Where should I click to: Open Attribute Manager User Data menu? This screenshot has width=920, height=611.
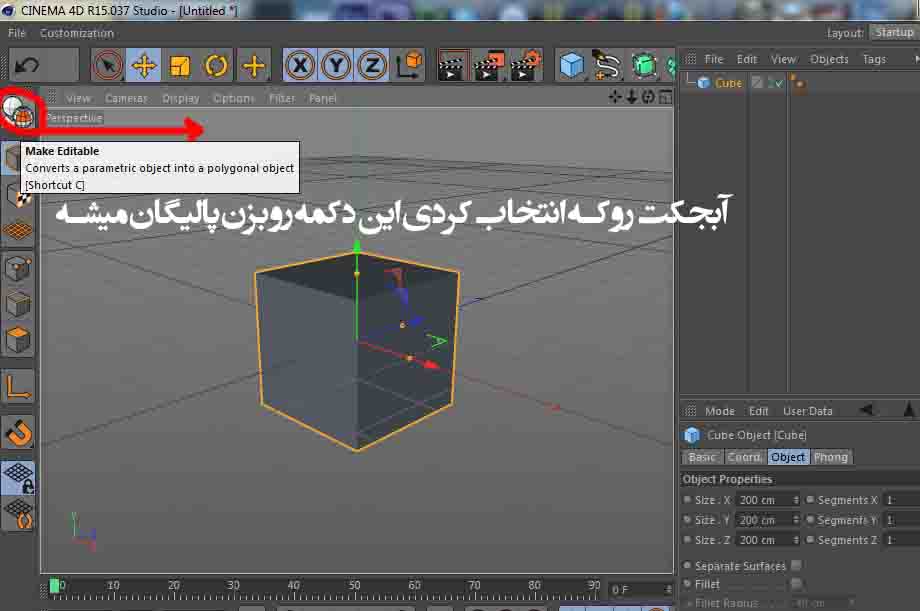point(807,411)
